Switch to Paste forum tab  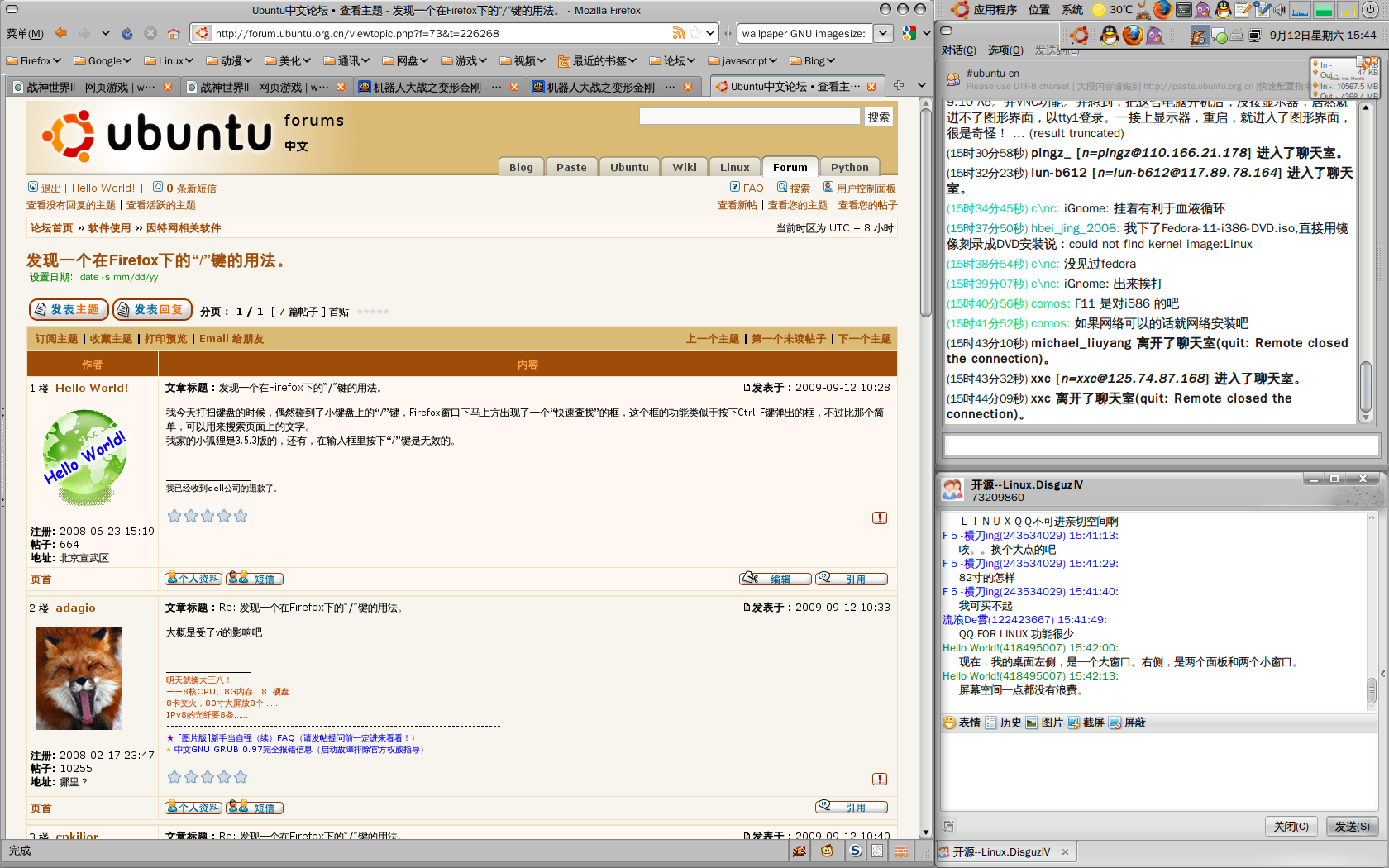coord(571,167)
